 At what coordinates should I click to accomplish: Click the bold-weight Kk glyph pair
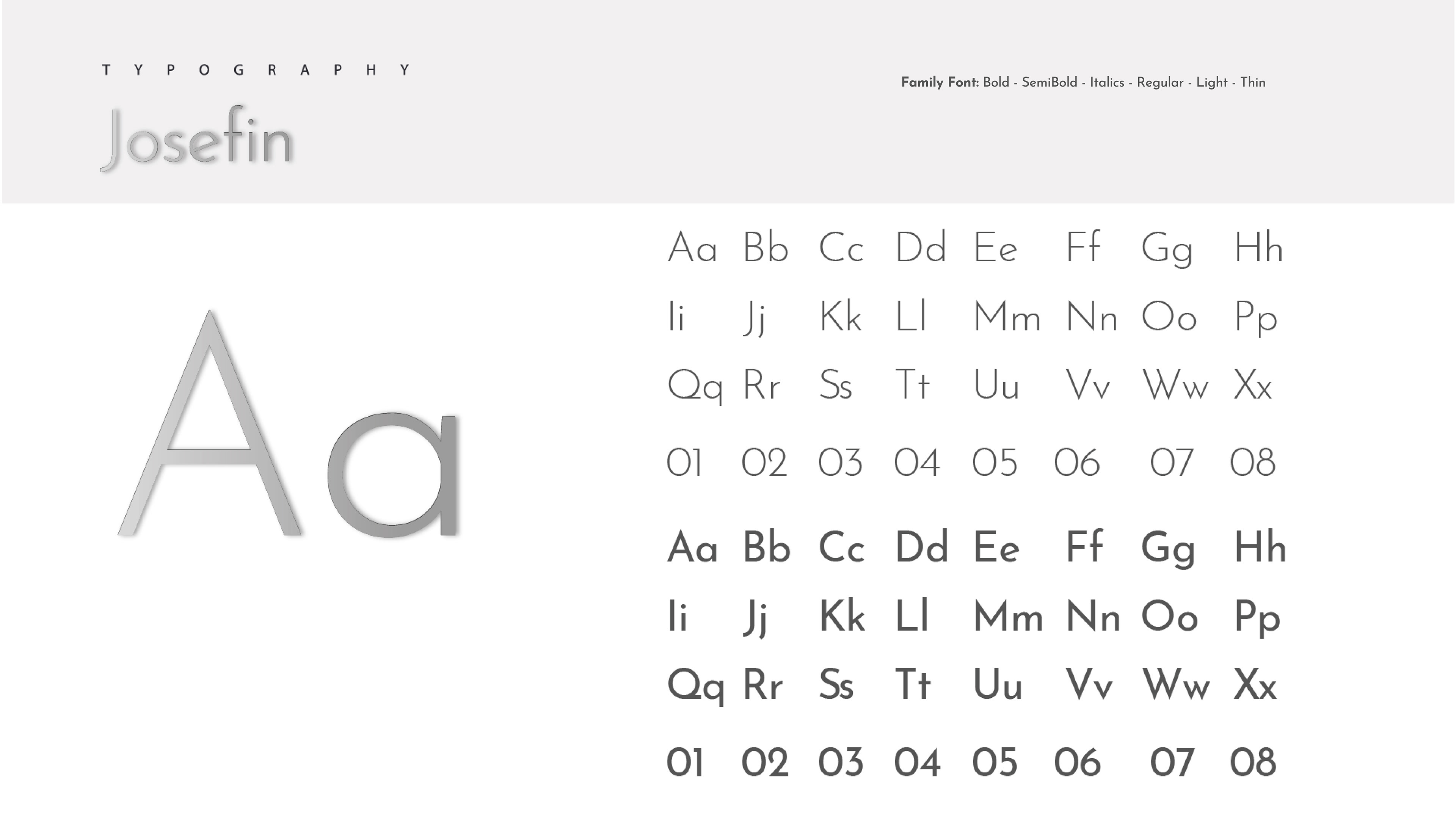(842, 616)
